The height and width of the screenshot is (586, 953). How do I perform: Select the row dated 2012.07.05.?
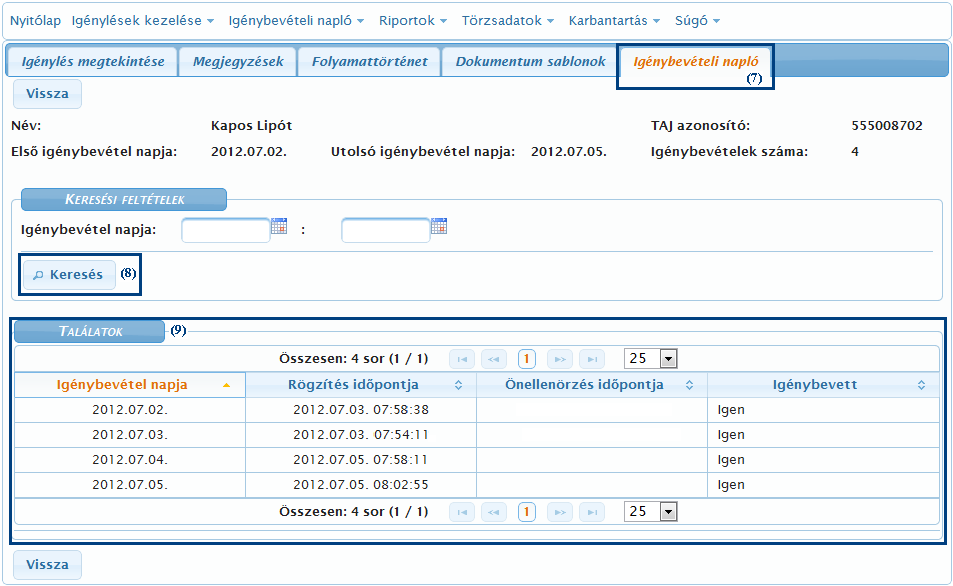point(477,485)
